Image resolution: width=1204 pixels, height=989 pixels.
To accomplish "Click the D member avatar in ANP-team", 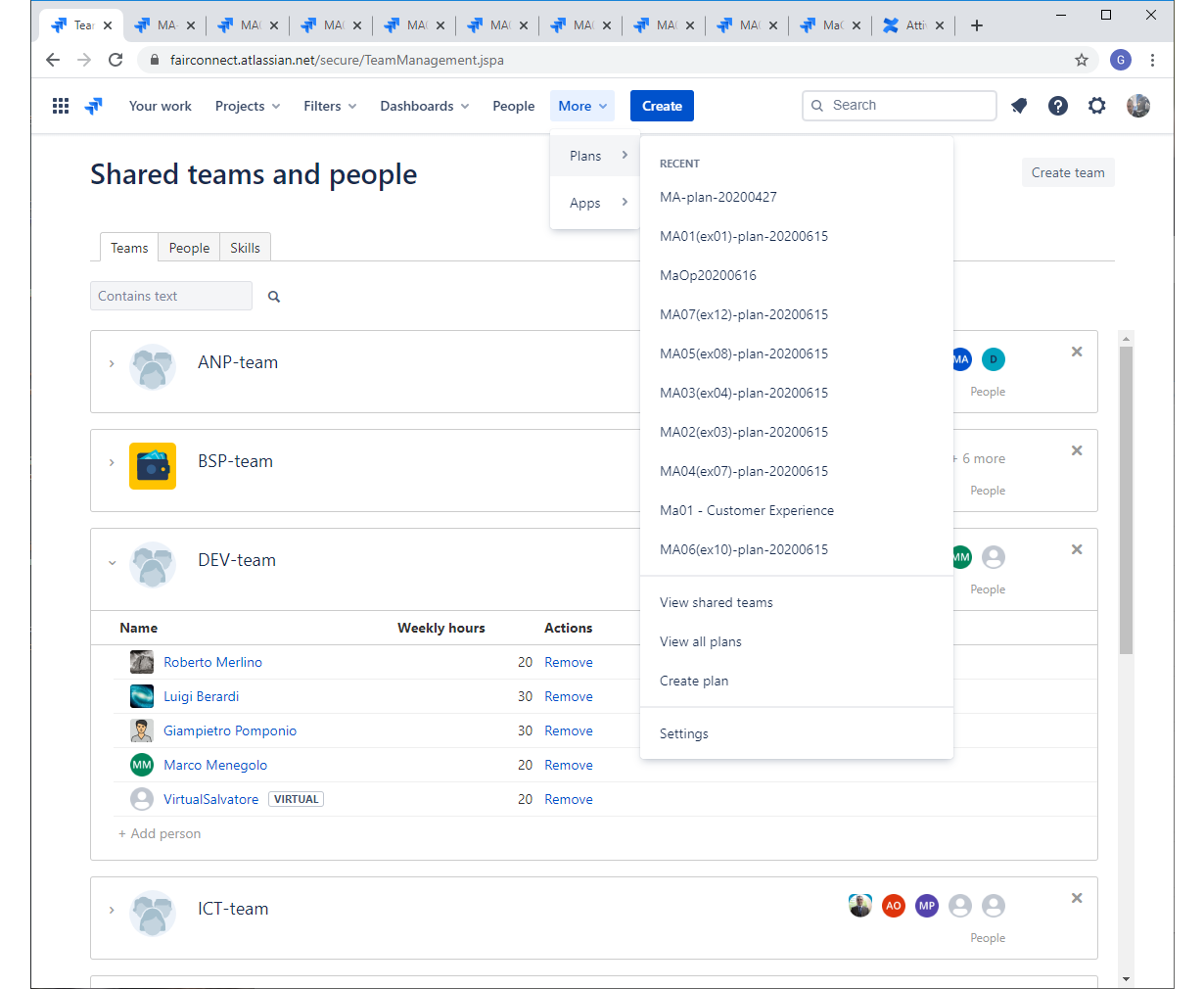I will [994, 359].
